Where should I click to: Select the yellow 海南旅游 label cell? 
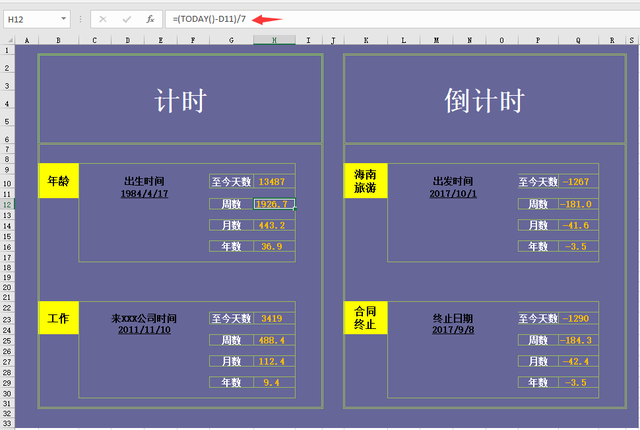365,181
